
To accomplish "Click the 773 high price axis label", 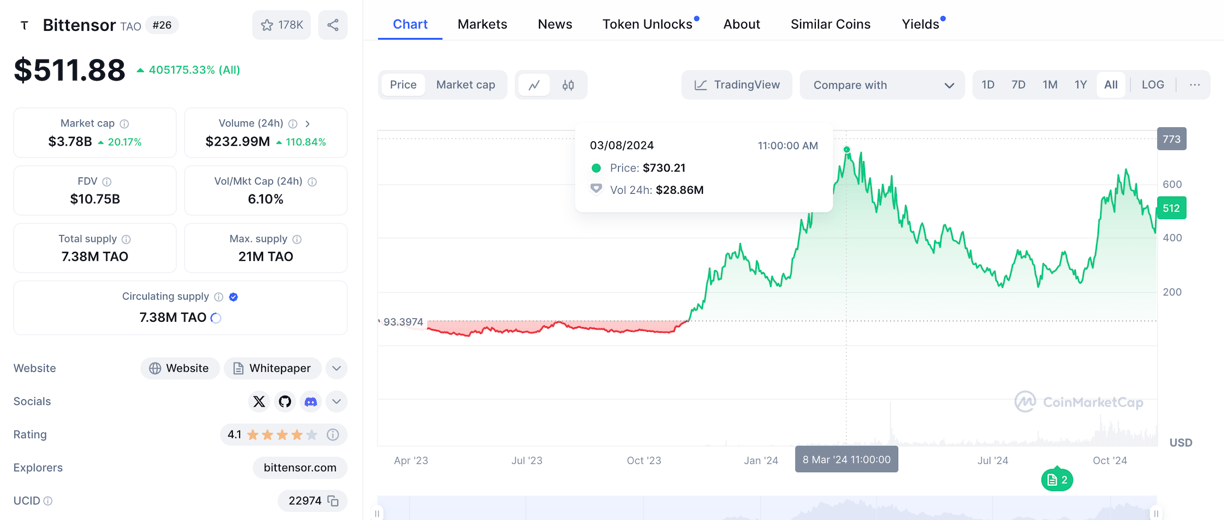I will [1171, 139].
